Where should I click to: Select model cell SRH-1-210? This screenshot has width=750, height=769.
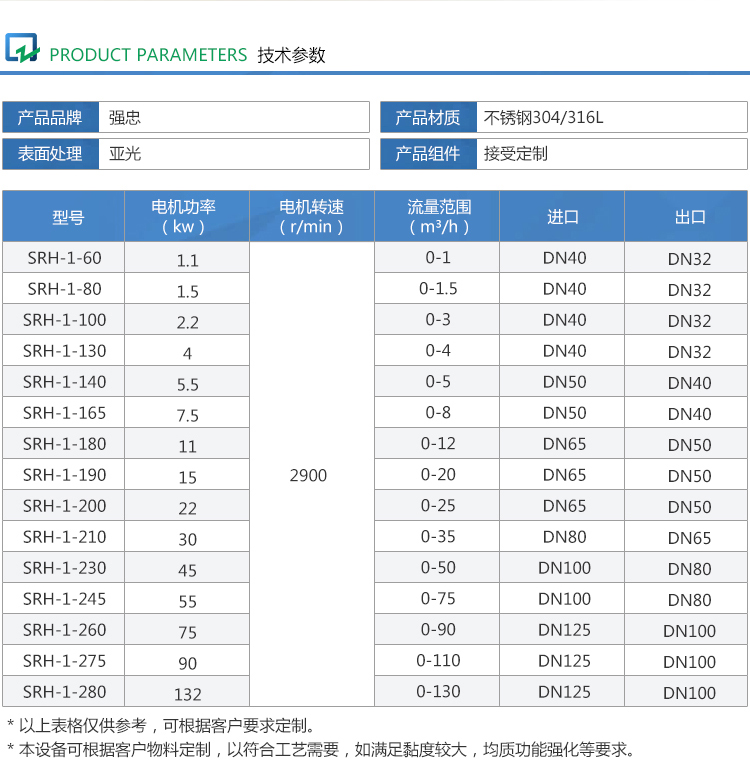[x=64, y=537]
